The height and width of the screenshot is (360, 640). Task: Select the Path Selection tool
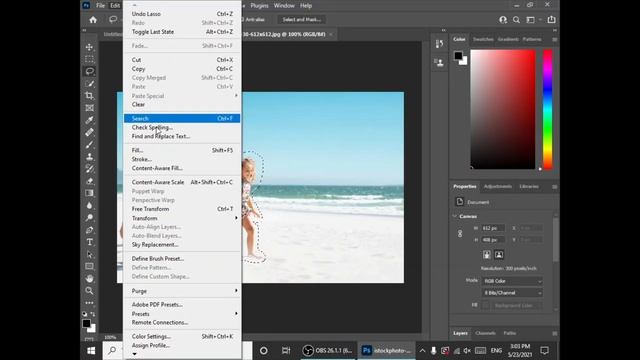coord(89,254)
